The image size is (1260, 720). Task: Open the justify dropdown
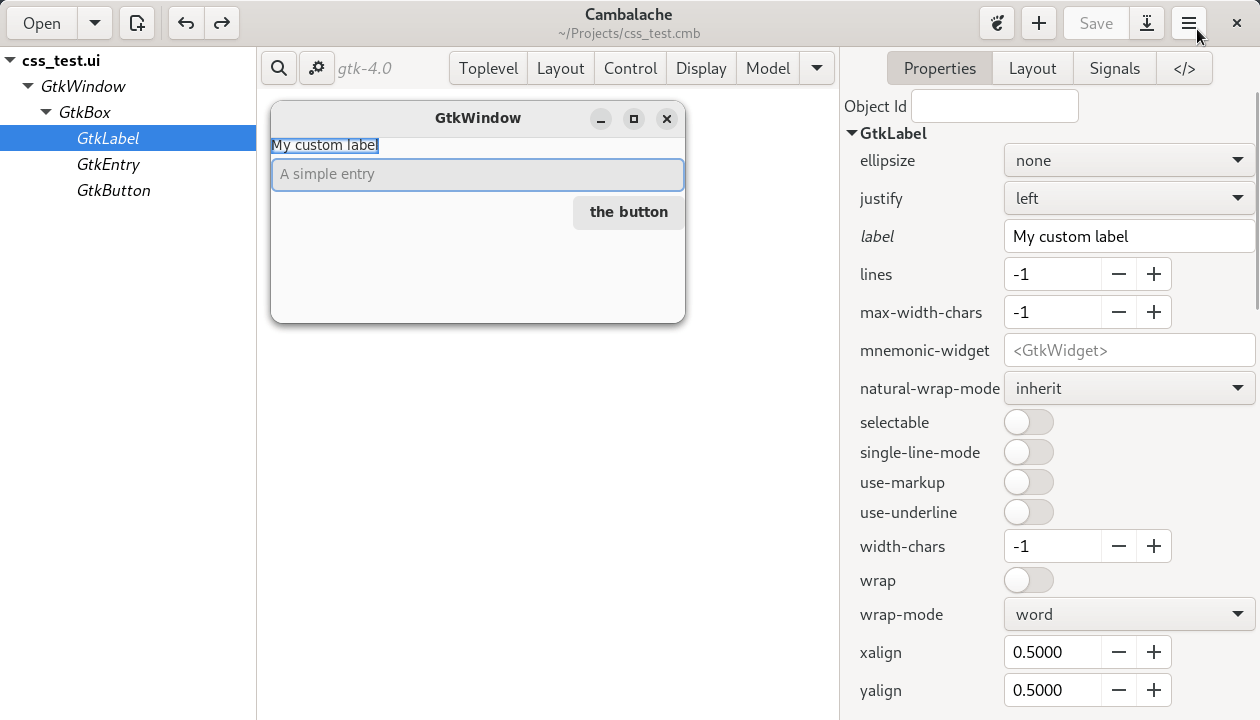(1129, 198)
